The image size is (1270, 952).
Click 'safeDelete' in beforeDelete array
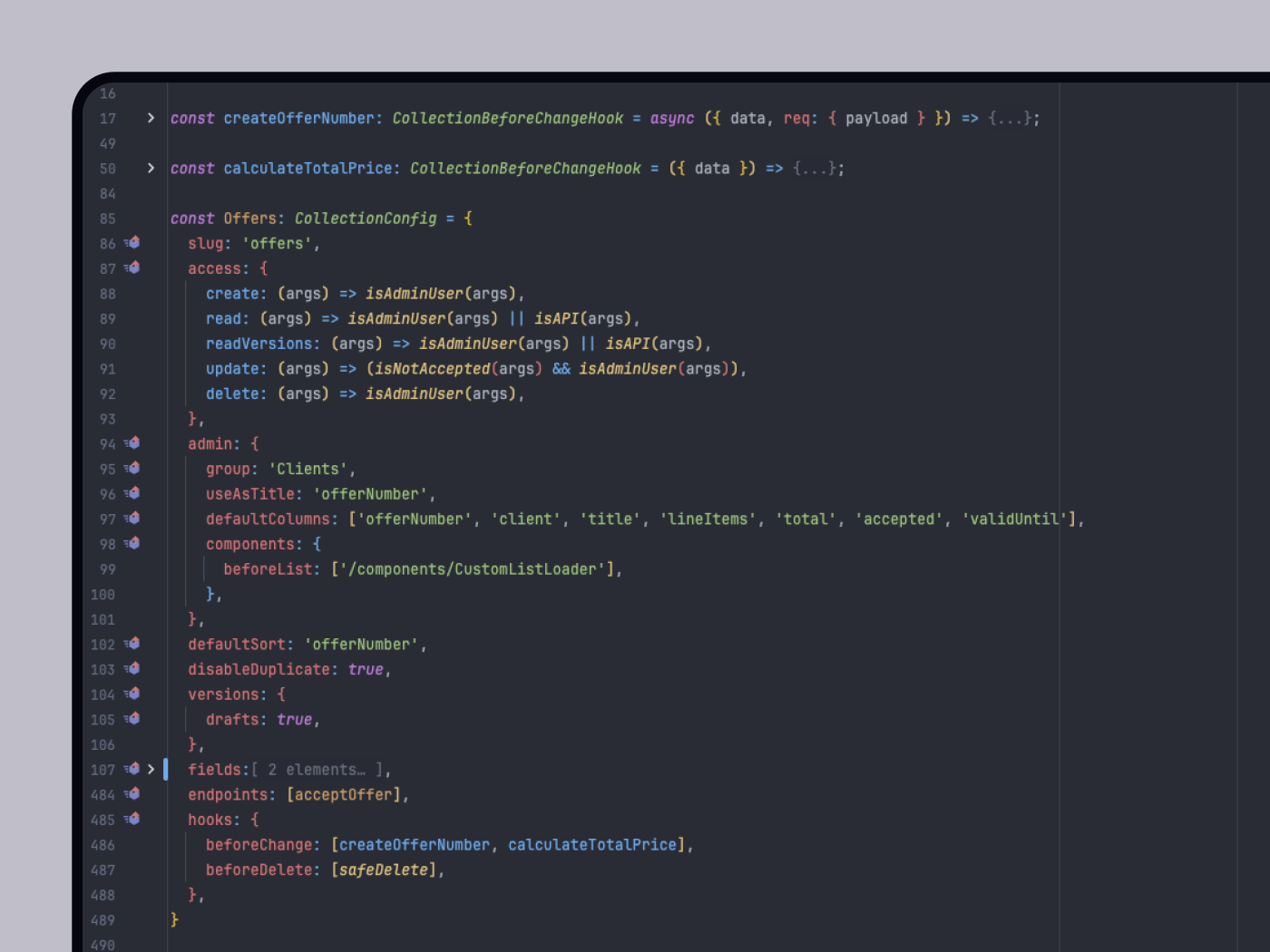point(384,869)
